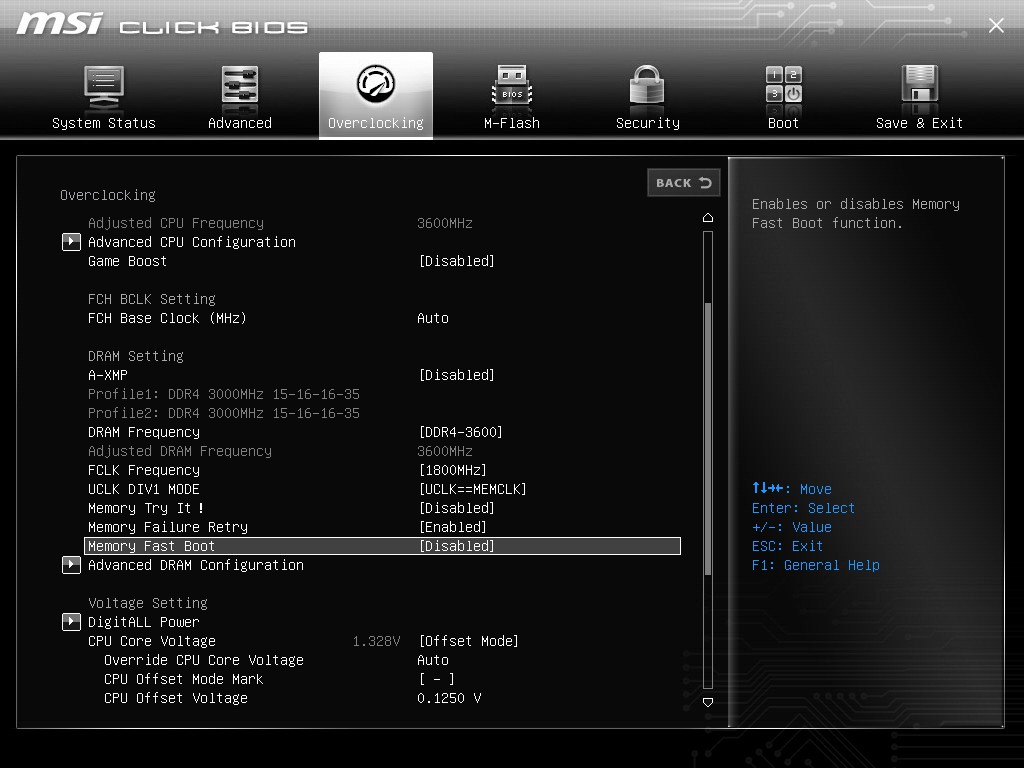Switch to M-Flash tab label
Image resolution: width=1024 pixels, height=768 pixels.
(512, 123)
